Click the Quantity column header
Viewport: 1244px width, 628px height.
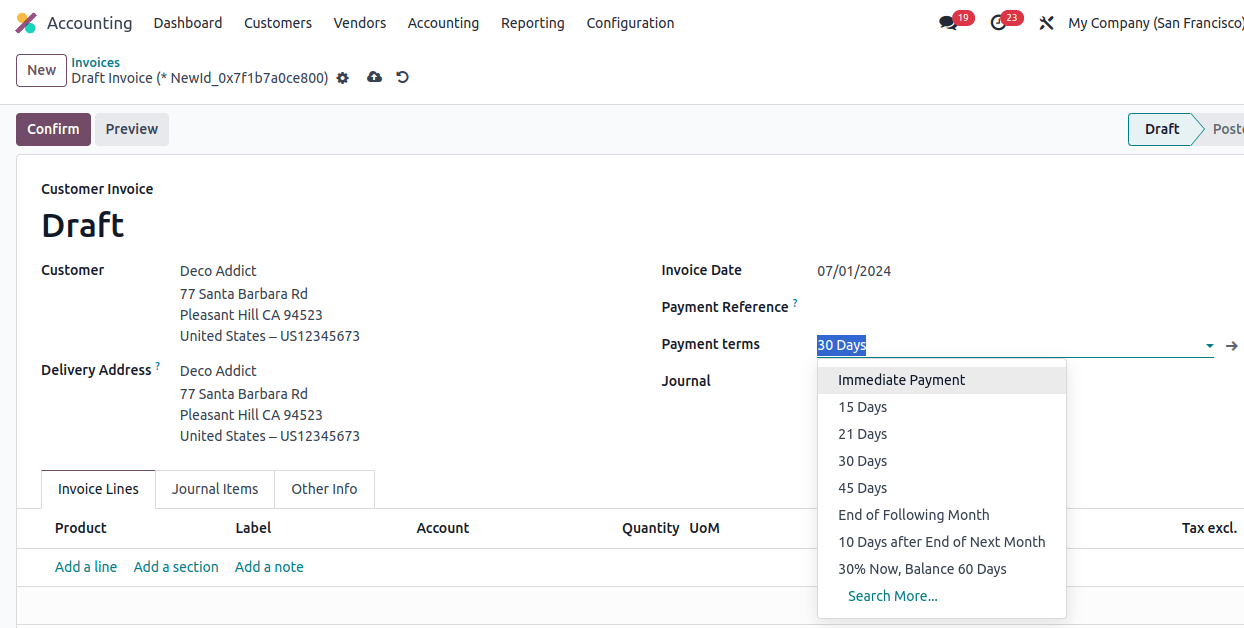pyautogui.click(x=651, y=528)
